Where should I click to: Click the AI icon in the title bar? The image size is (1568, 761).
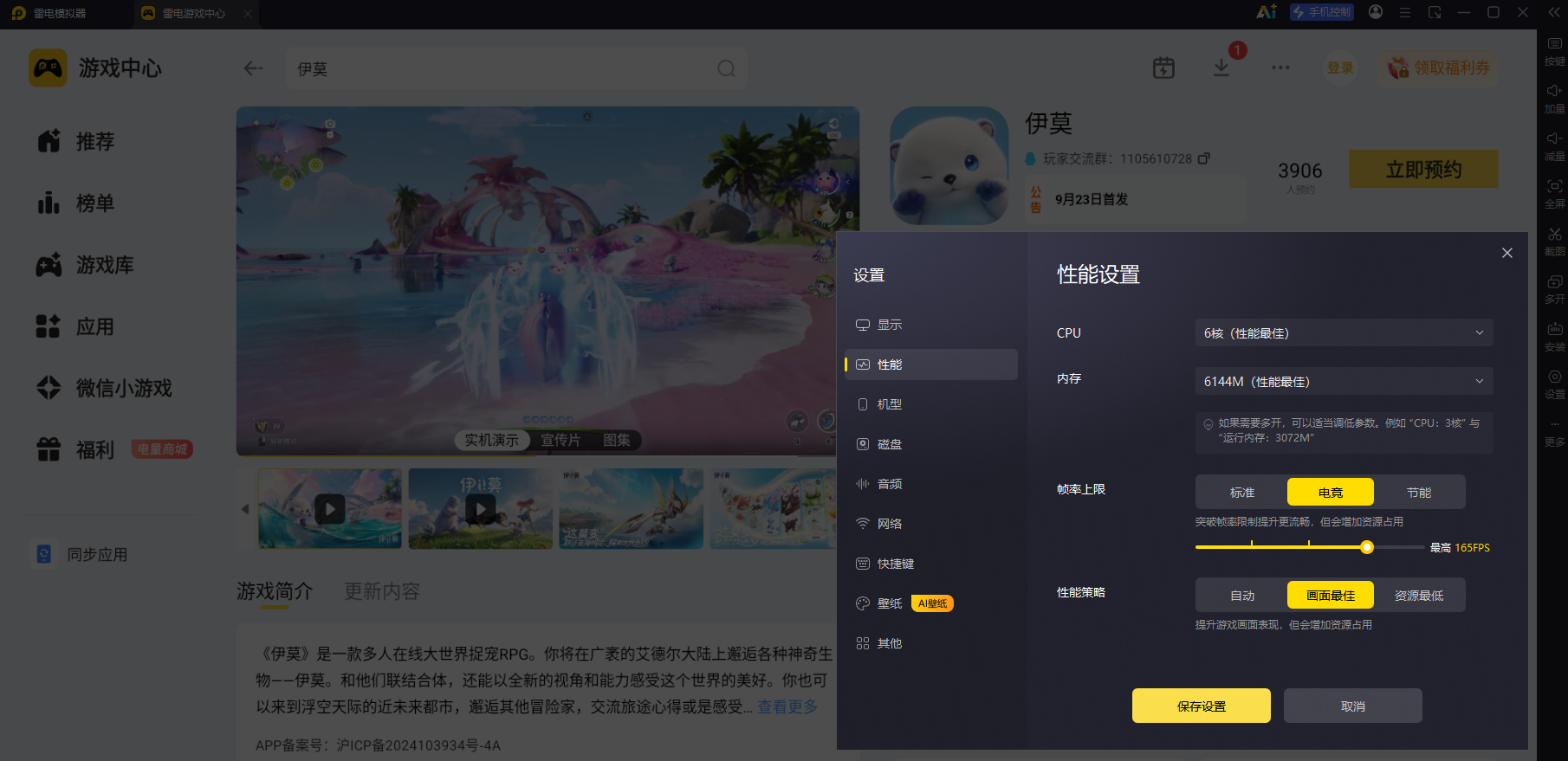tap(1267, 12)
